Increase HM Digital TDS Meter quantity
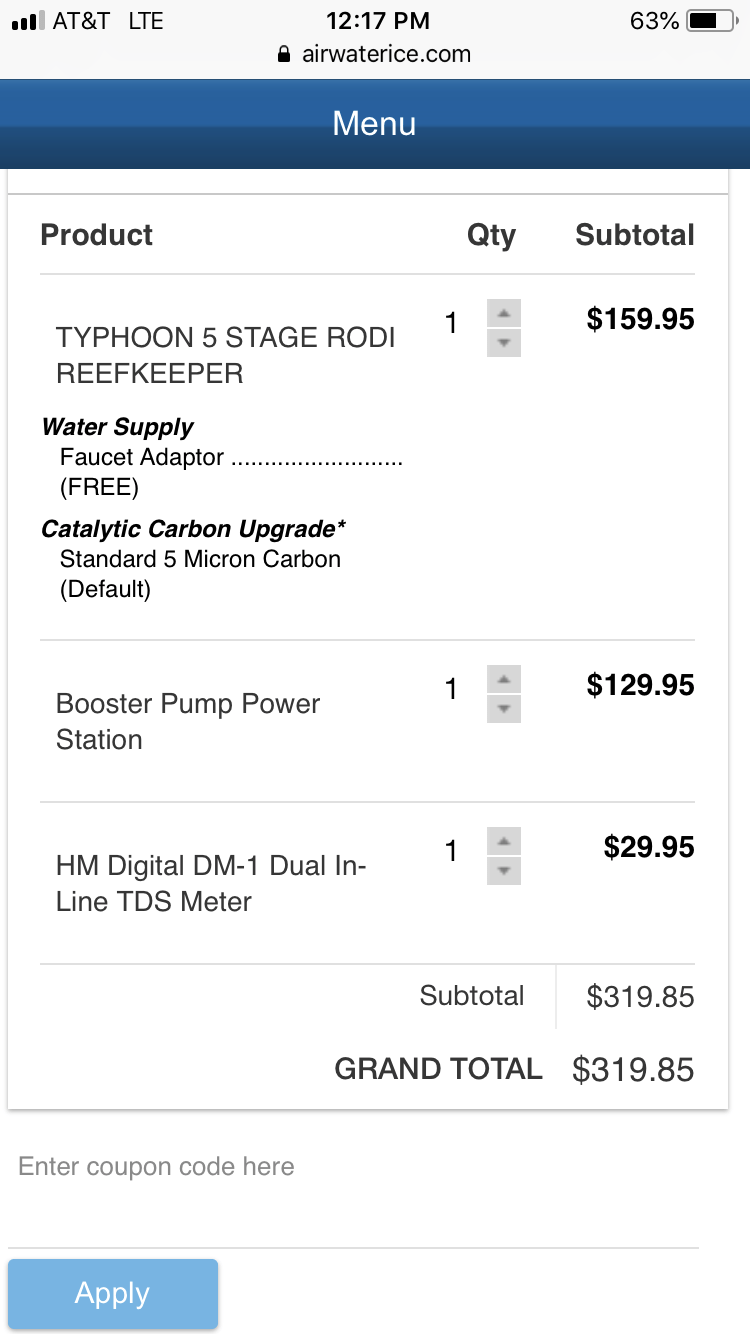 (x=504, y=841)
